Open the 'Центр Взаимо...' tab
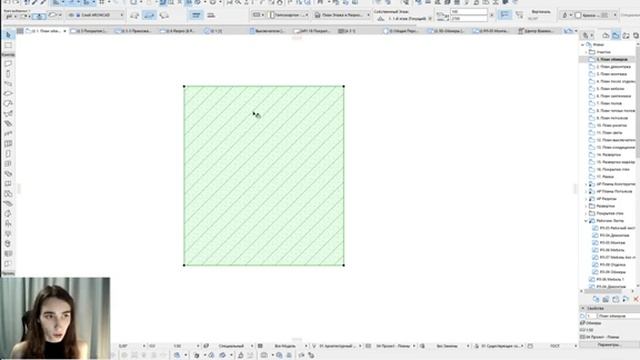The height and width of the screenshot is (360, 640). (537, 31)
